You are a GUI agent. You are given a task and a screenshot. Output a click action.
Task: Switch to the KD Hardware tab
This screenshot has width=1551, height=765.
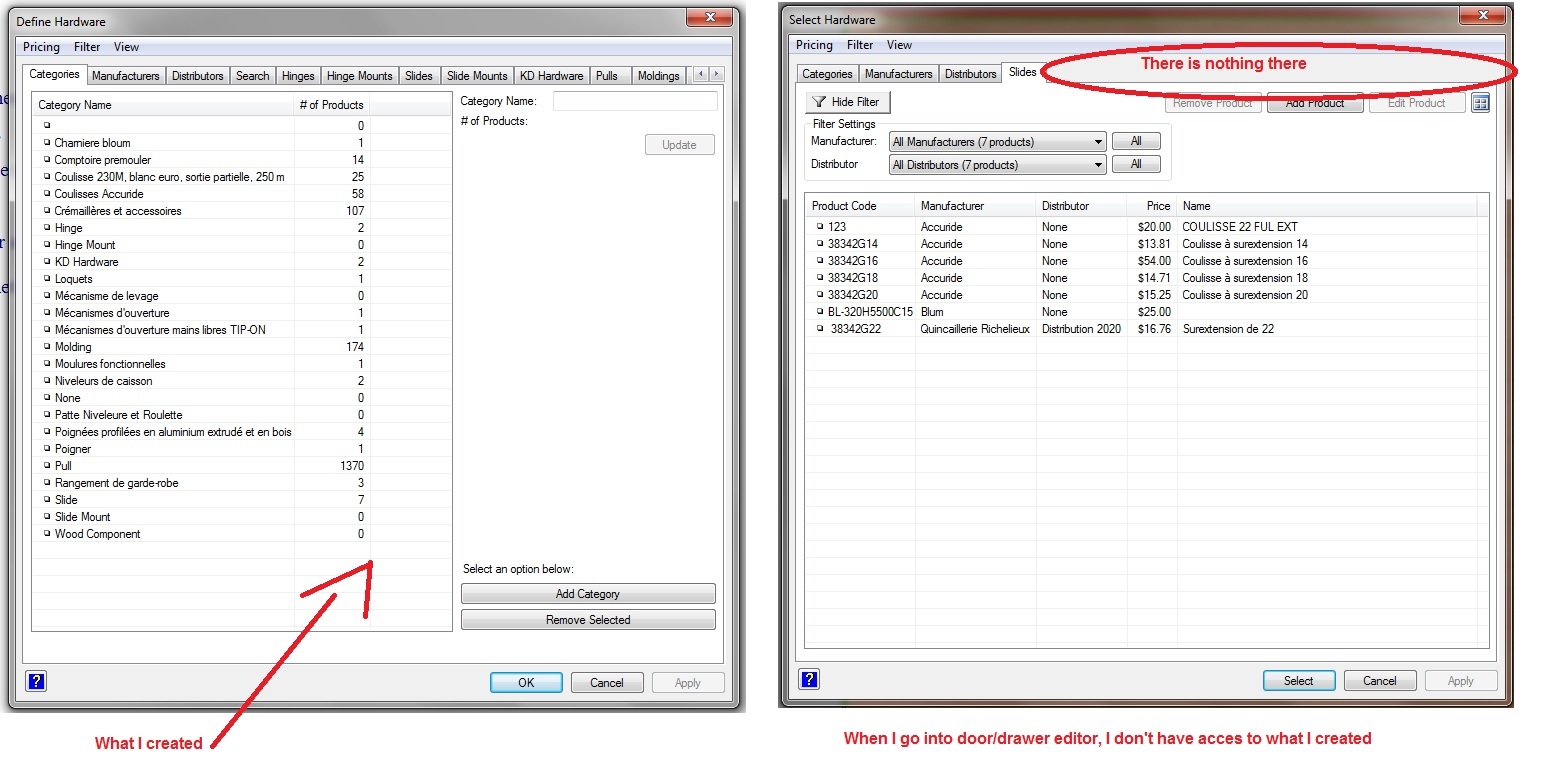point(551,76)
